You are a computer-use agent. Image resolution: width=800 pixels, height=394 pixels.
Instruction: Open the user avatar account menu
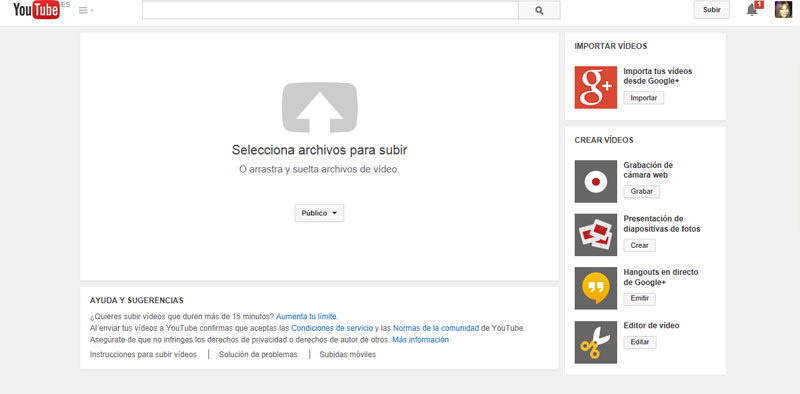pos(783,10)
